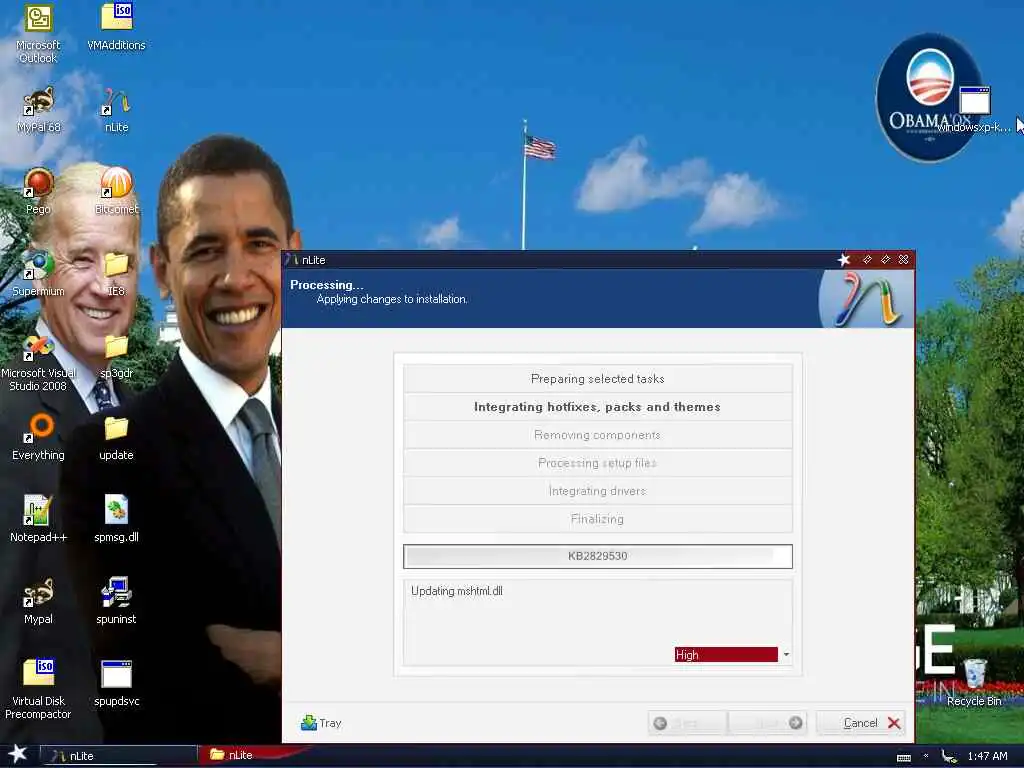This screenshot has height=768, width=1024.
Task: Click the "Processing setup files" step
Action: pos(598,463)
